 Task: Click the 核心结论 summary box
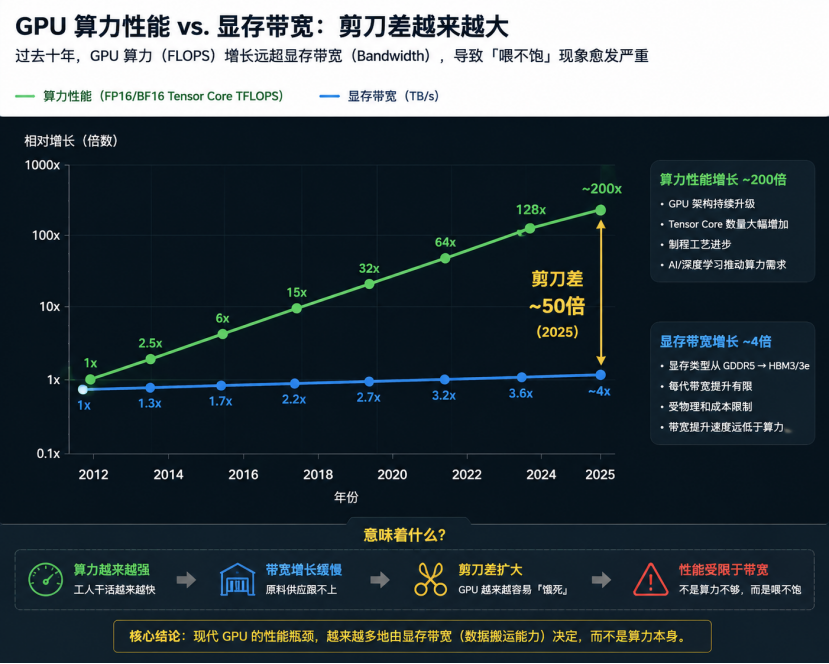(x=412, y=636)
